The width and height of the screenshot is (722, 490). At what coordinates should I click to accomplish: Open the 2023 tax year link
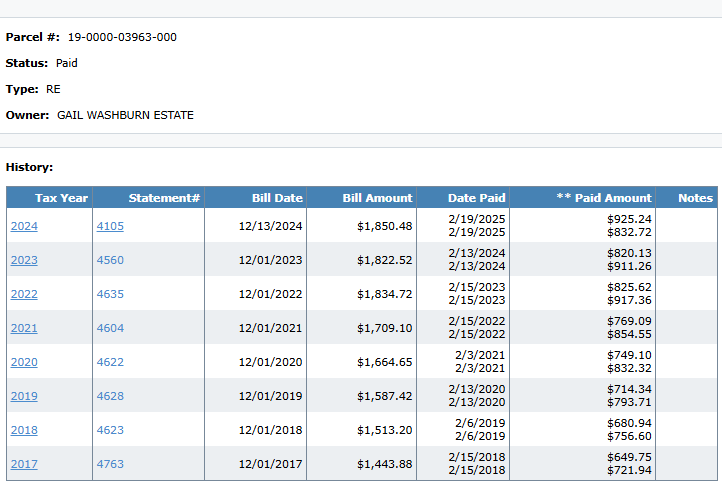(x=24, y=260)
